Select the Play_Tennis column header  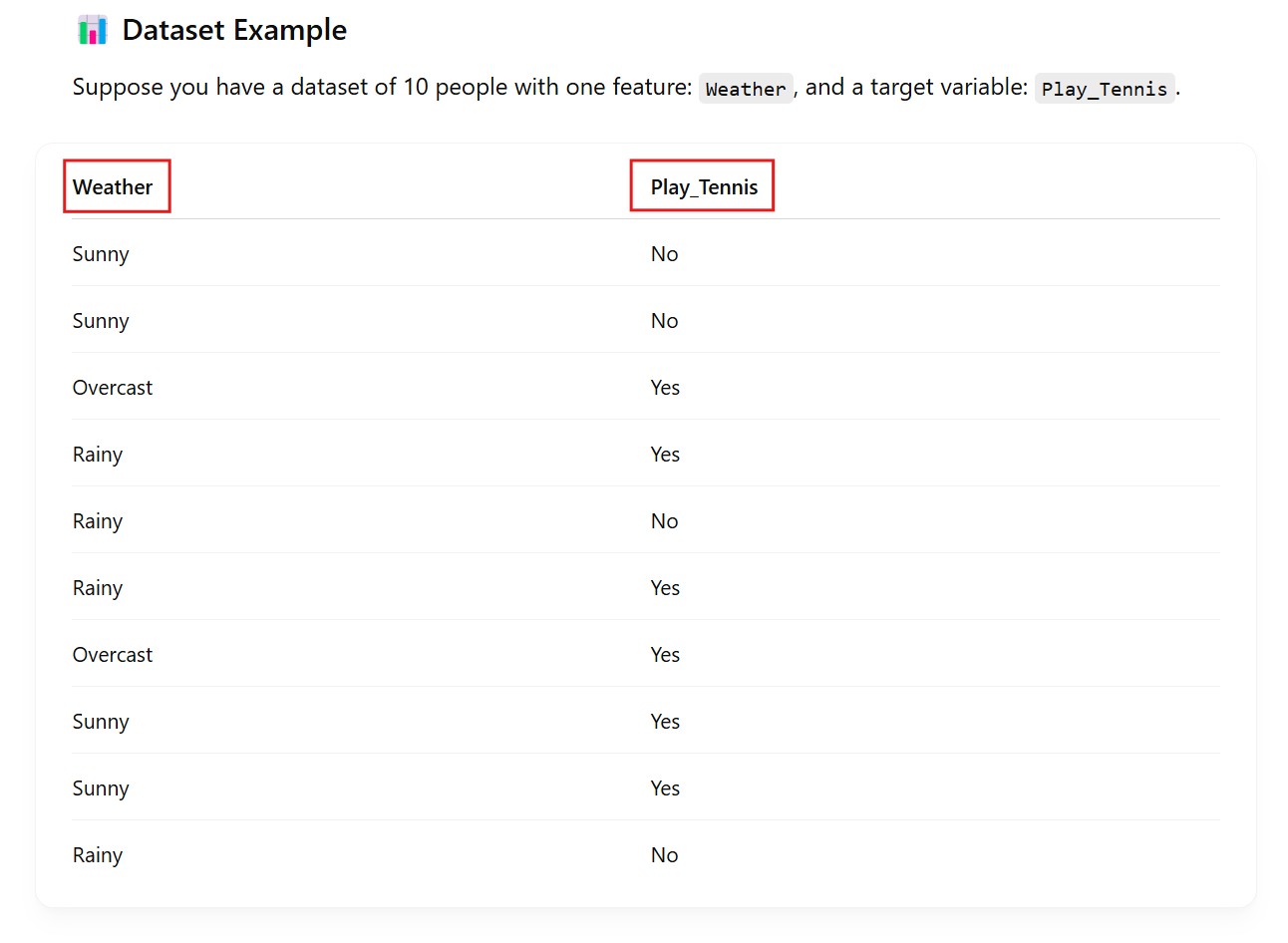tap(704, 187)
